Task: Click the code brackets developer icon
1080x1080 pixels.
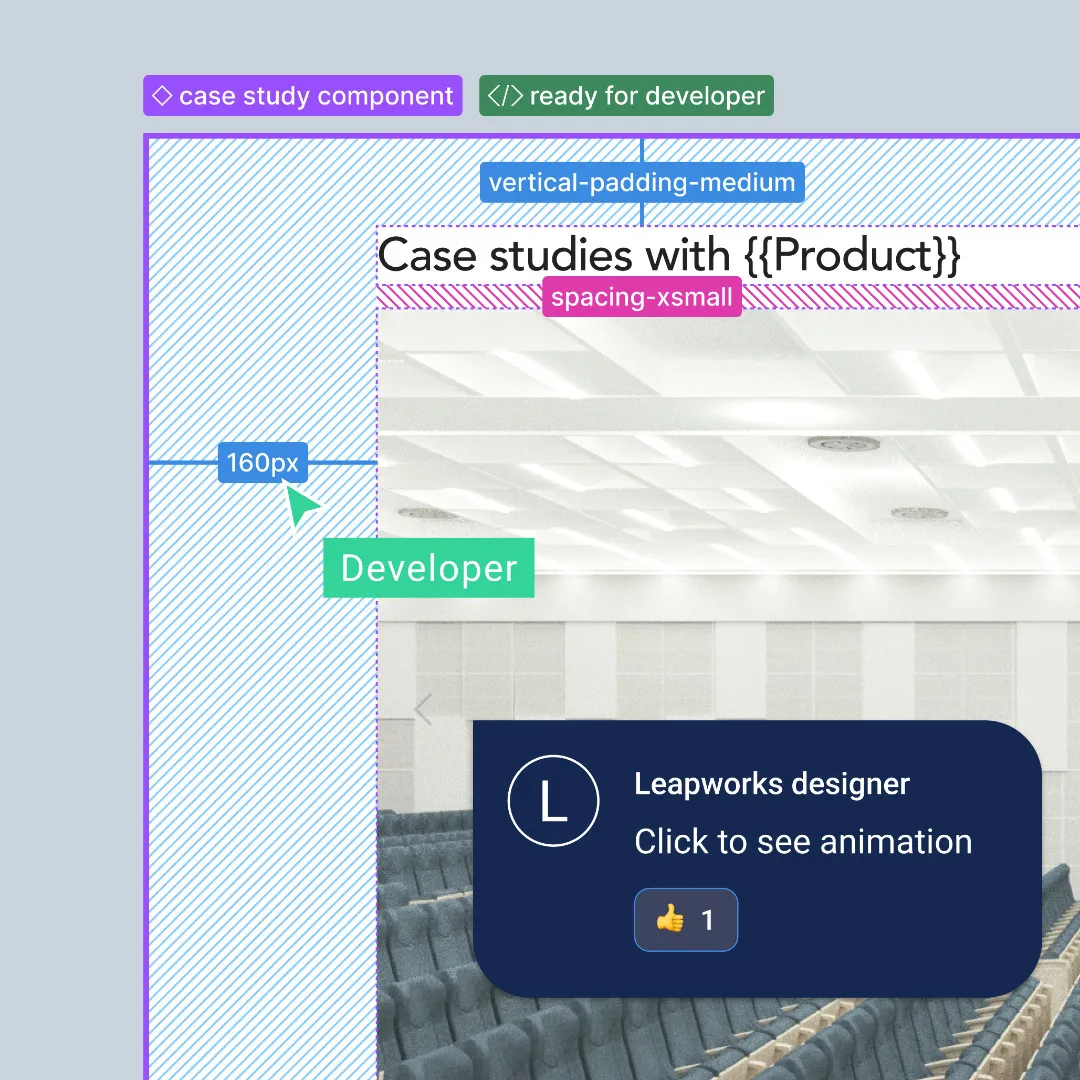Action: 505,96
